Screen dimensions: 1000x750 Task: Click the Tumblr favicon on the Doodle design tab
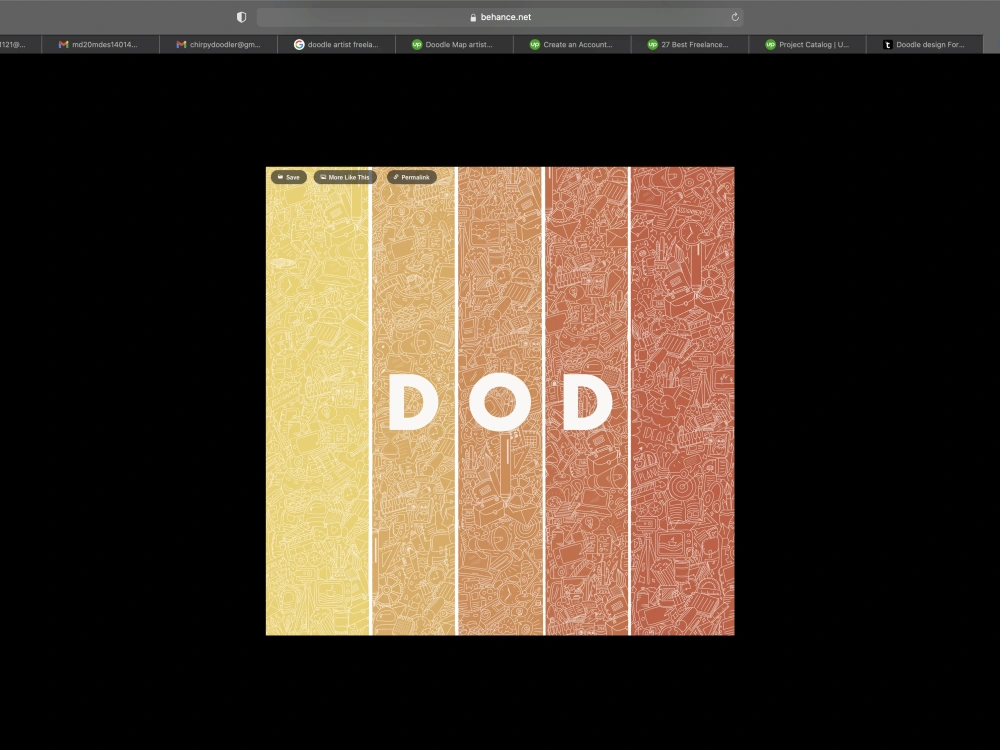tap(887, 44)
